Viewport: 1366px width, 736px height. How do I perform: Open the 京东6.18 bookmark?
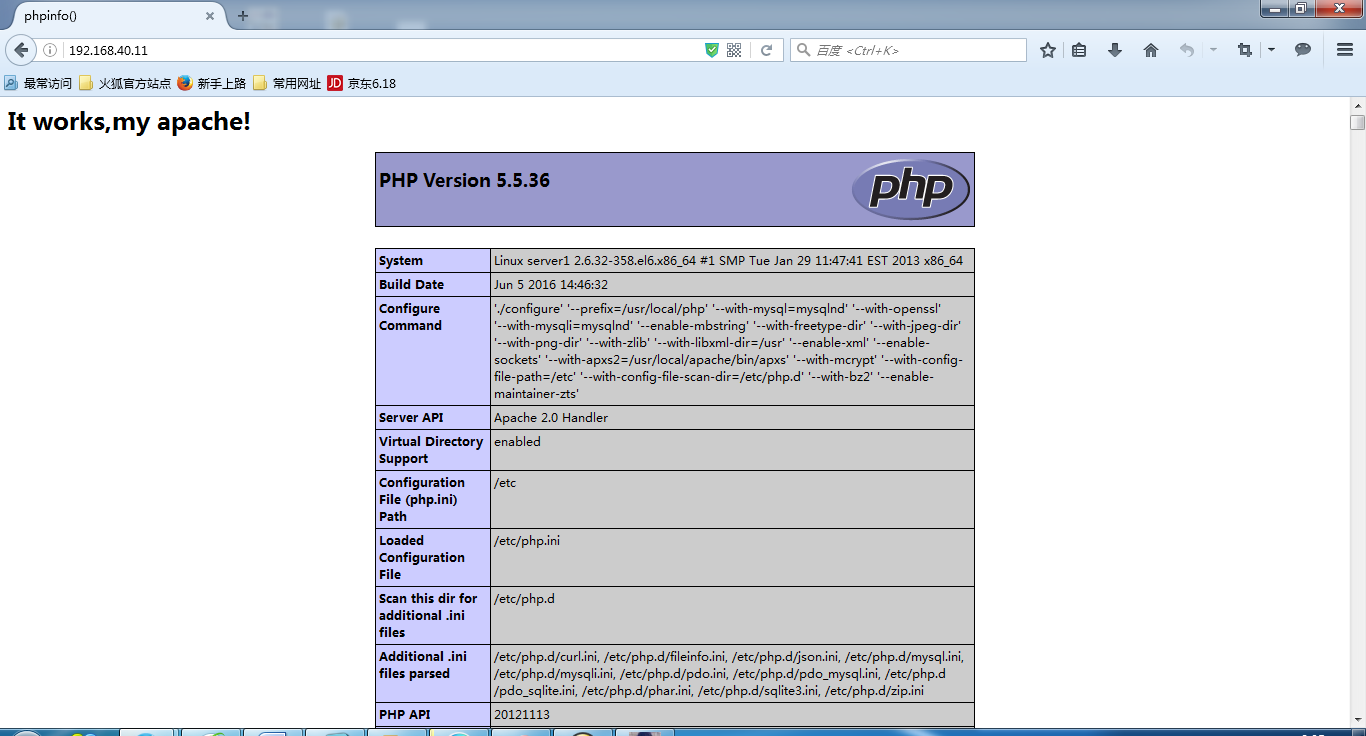[362, 84]
